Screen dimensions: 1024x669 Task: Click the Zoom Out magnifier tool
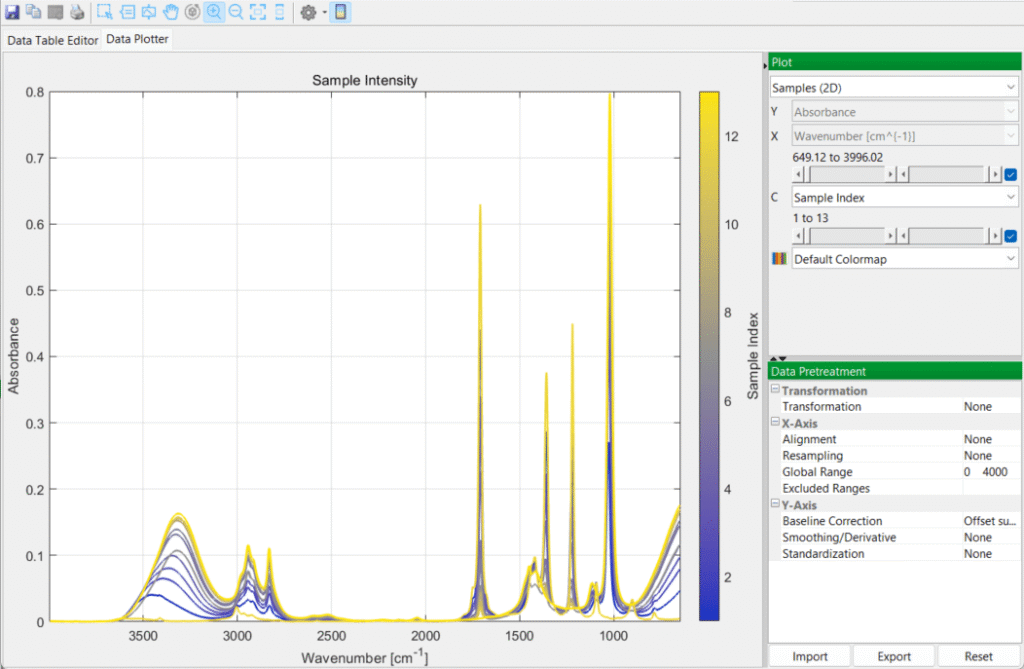[236, 12]
